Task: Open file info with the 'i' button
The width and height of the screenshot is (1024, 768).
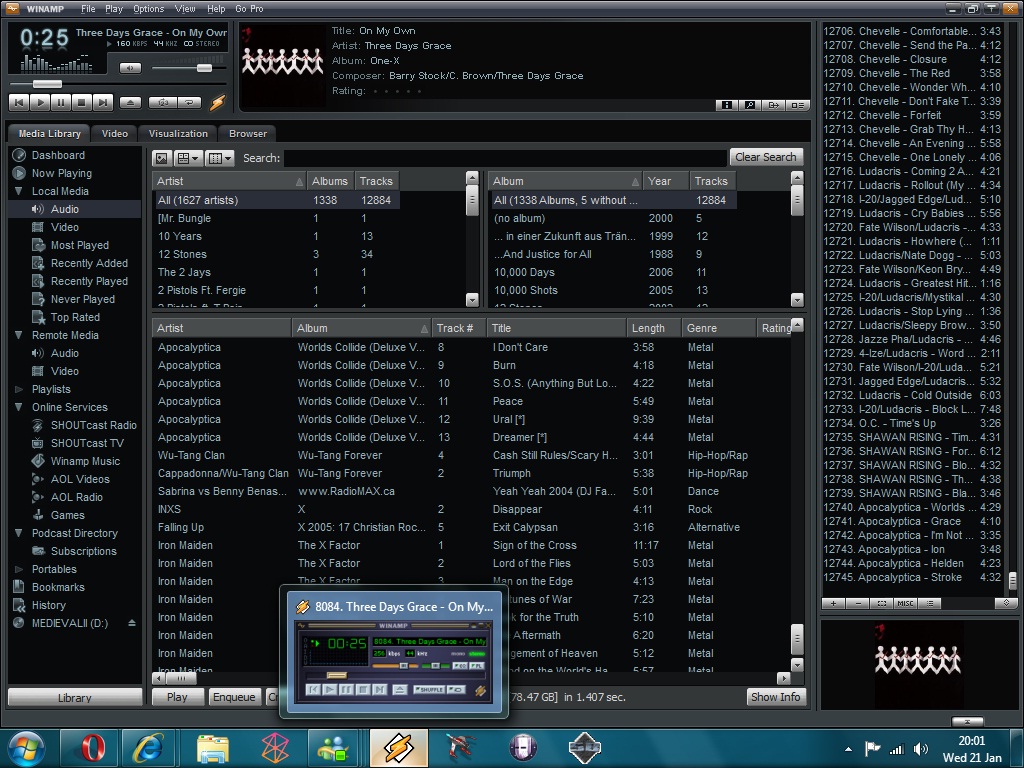Action: (x=726, y=104)
